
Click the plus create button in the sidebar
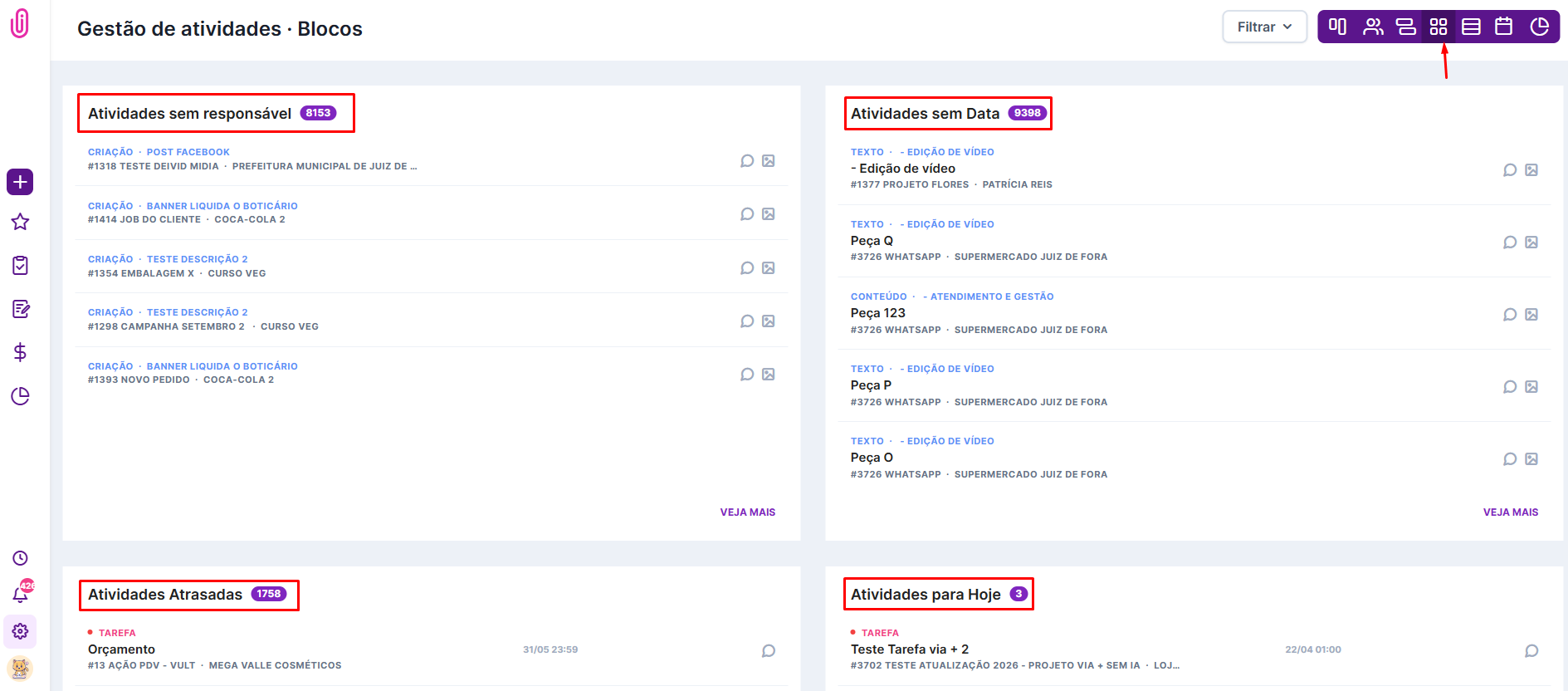tap(20, 182)
